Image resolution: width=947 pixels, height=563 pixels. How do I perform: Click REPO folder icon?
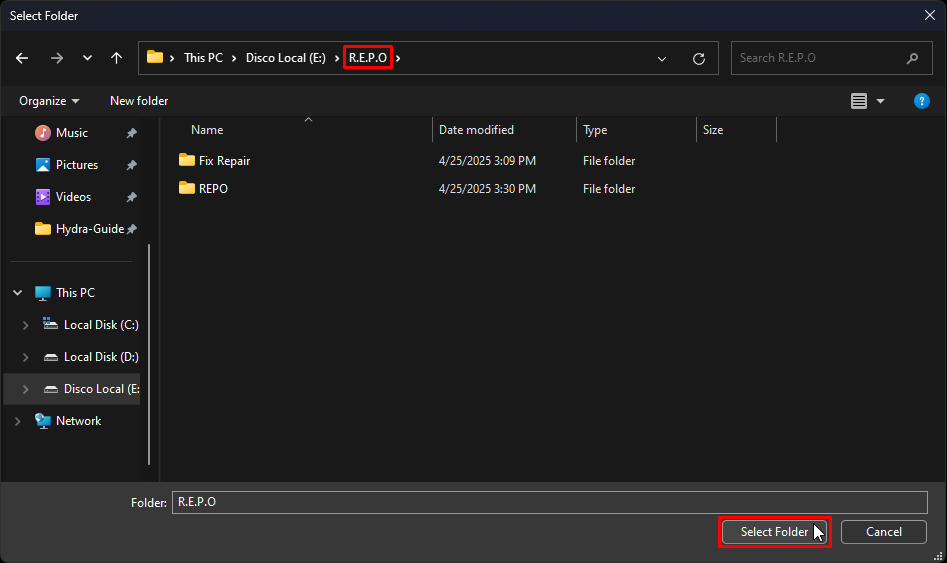pyautogui.click(x=187, y=188)
